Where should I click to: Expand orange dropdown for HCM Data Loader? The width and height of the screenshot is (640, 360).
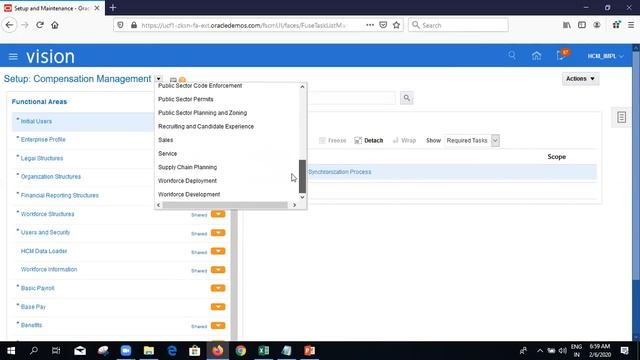coord(218,251)
